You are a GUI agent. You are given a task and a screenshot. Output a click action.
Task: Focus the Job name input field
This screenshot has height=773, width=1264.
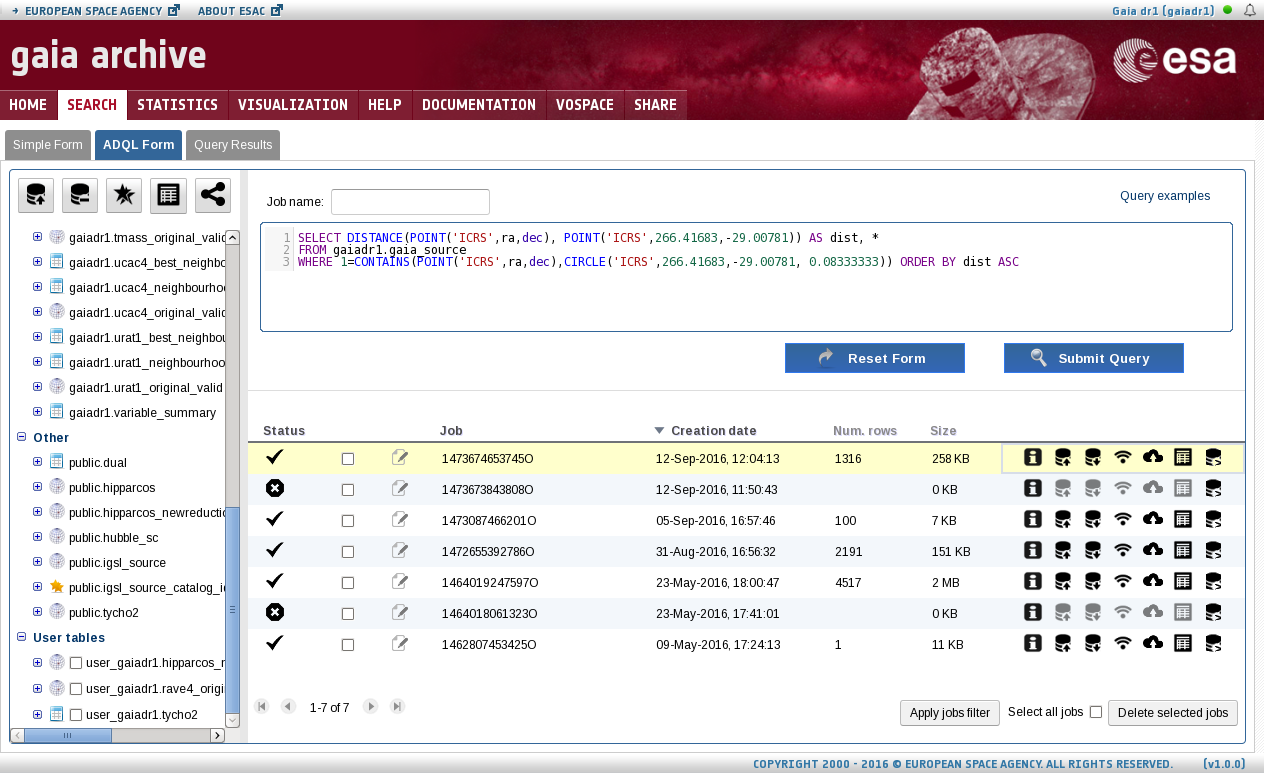tap(410, 202)
